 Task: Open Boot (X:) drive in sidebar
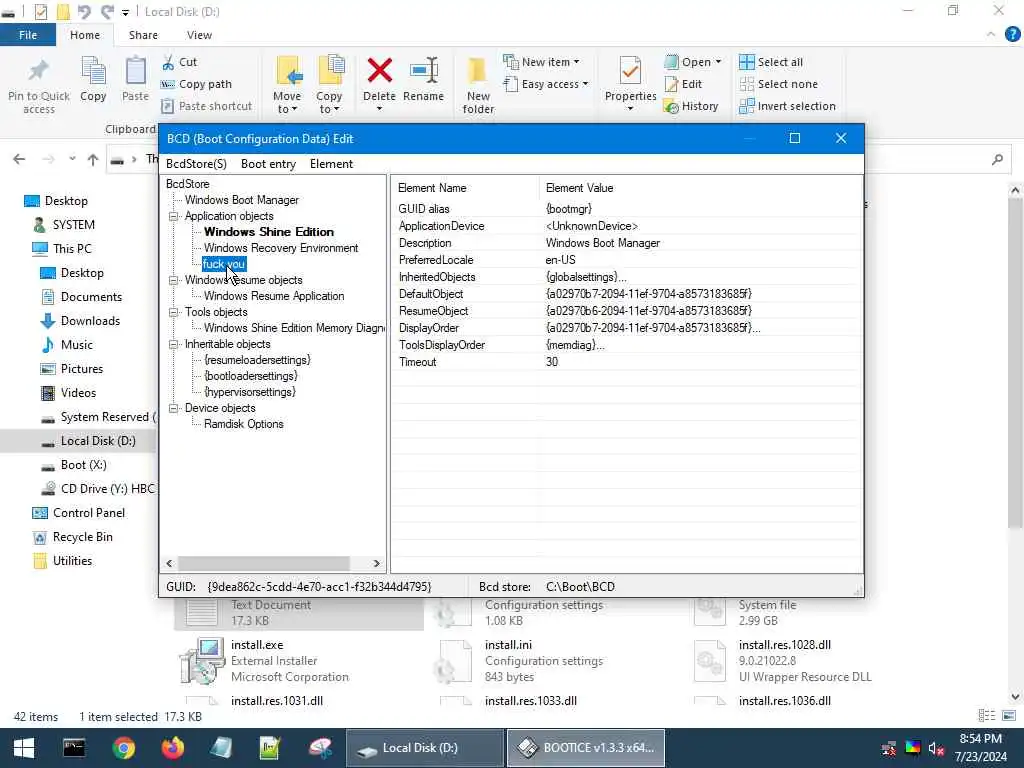point(83,465)
